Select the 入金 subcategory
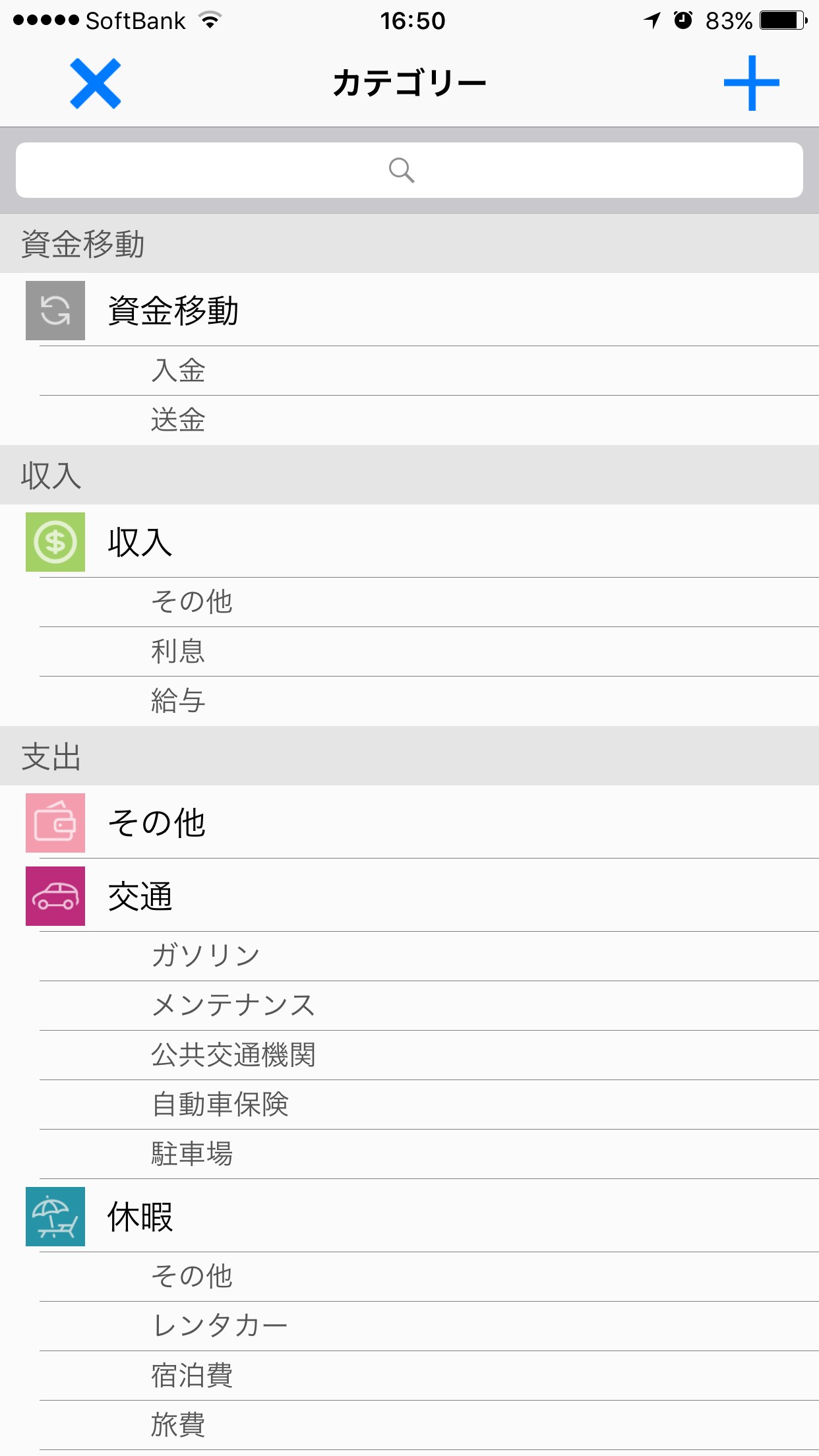This screenshot has height=1456, width=819. coord(179,371)
